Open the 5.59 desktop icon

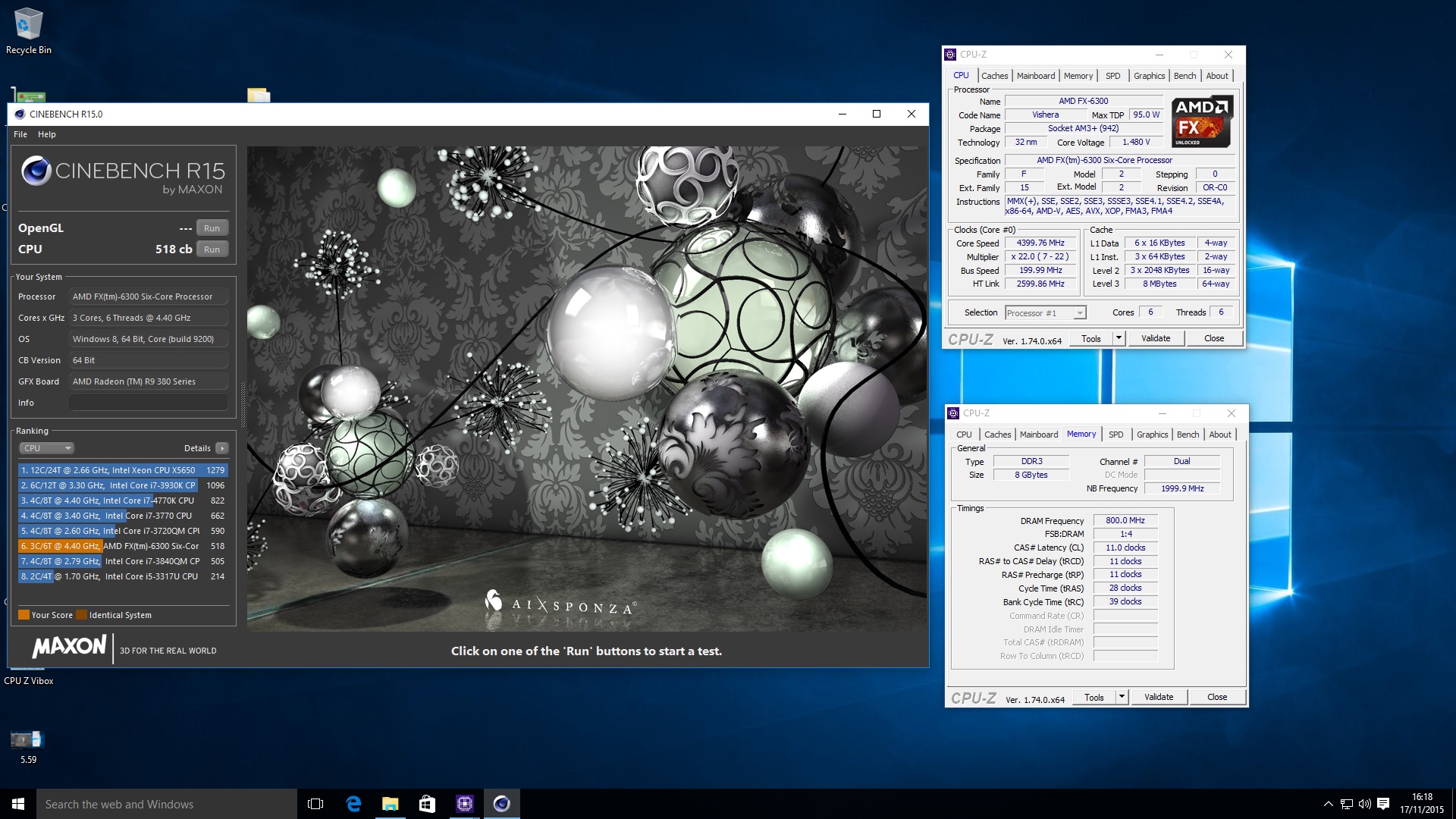pyautogui.click(x=28, y=745)
